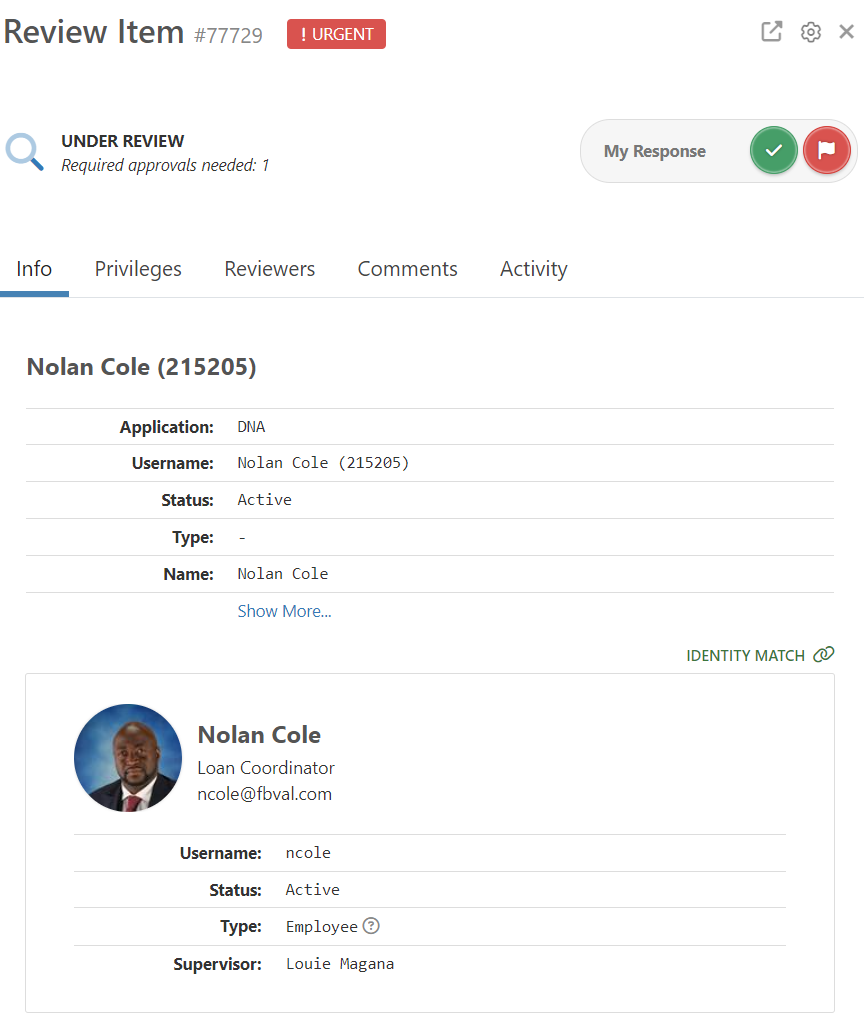Click the Nolan Cole identity card name
Screen dimensions: 864x1036
tap(259, 735)
